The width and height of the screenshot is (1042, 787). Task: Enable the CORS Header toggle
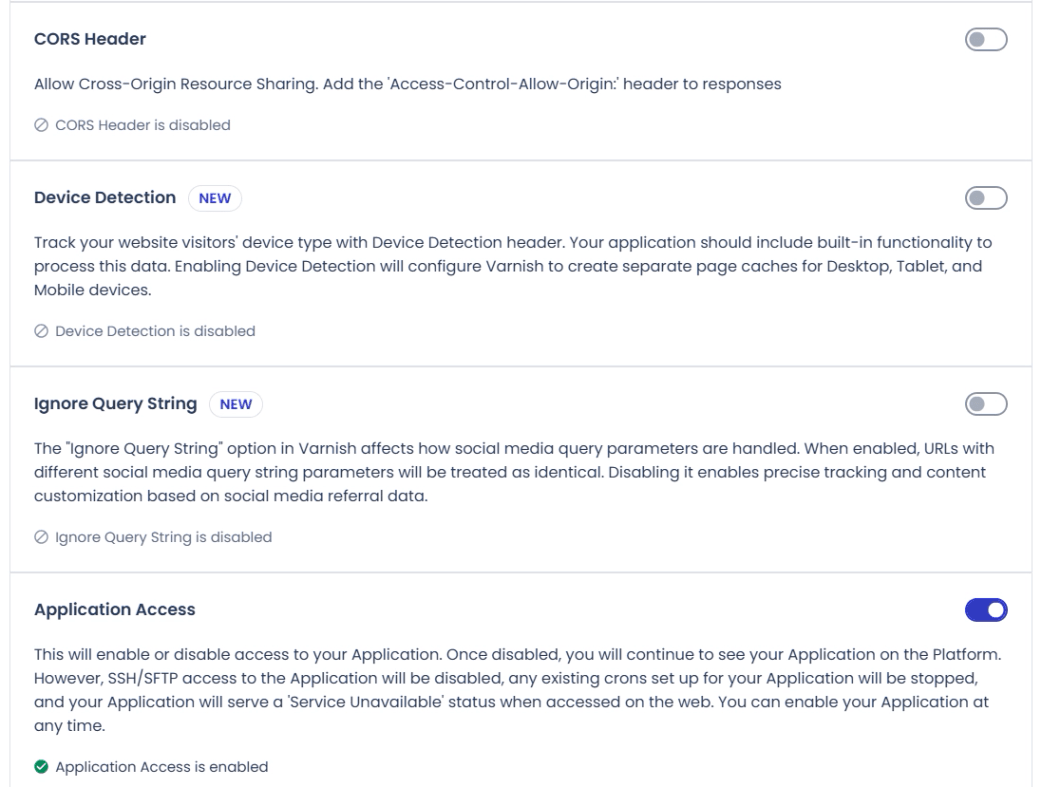[x=986, y=39]
